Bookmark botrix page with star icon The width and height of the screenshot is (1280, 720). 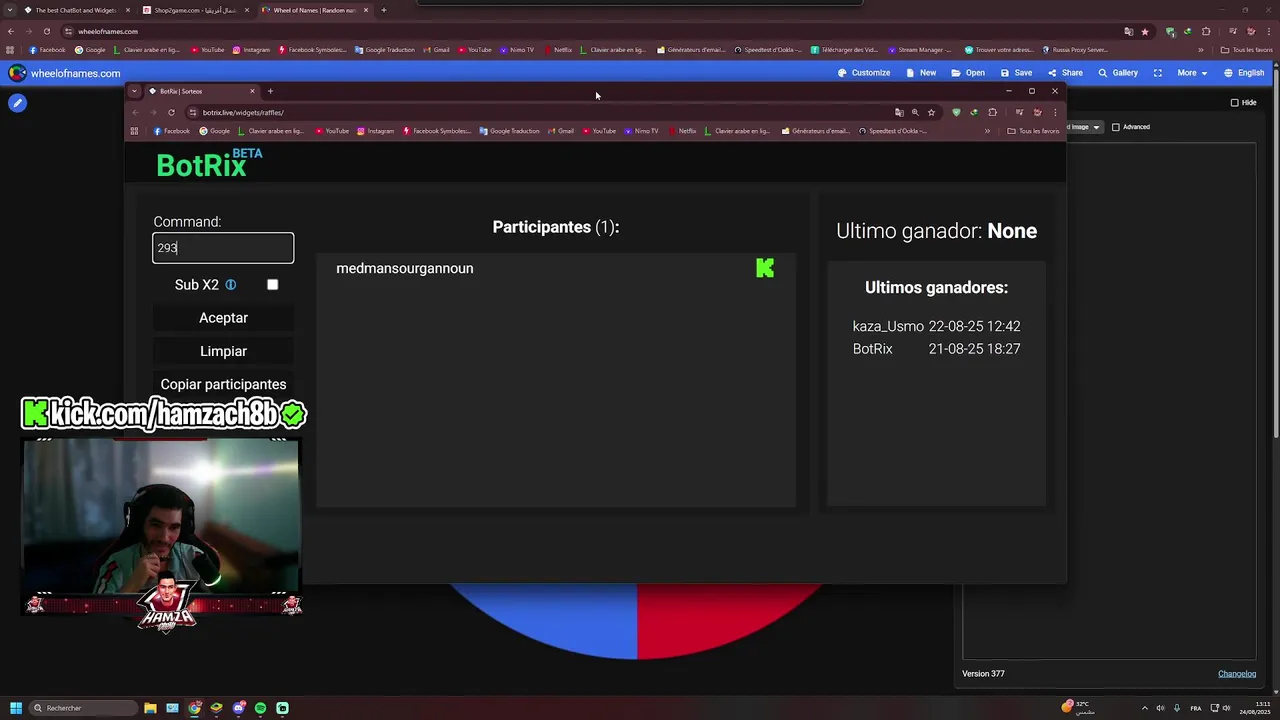click(x=931, y=112)
